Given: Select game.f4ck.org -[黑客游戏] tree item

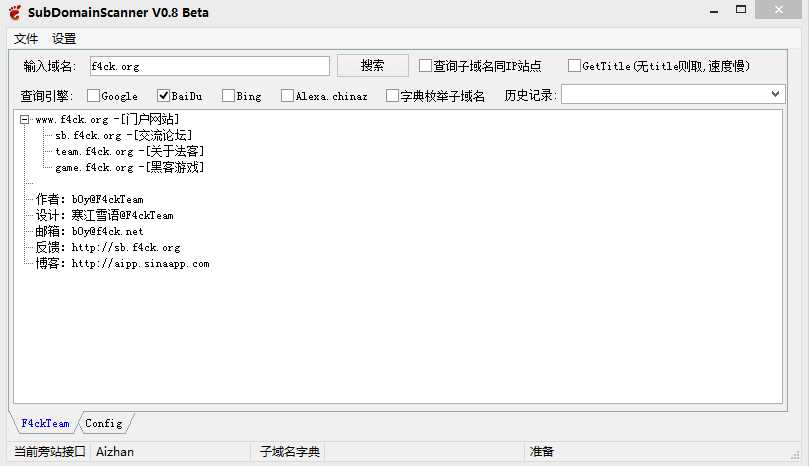Looking at the screenshot, I should pos(130,168).
